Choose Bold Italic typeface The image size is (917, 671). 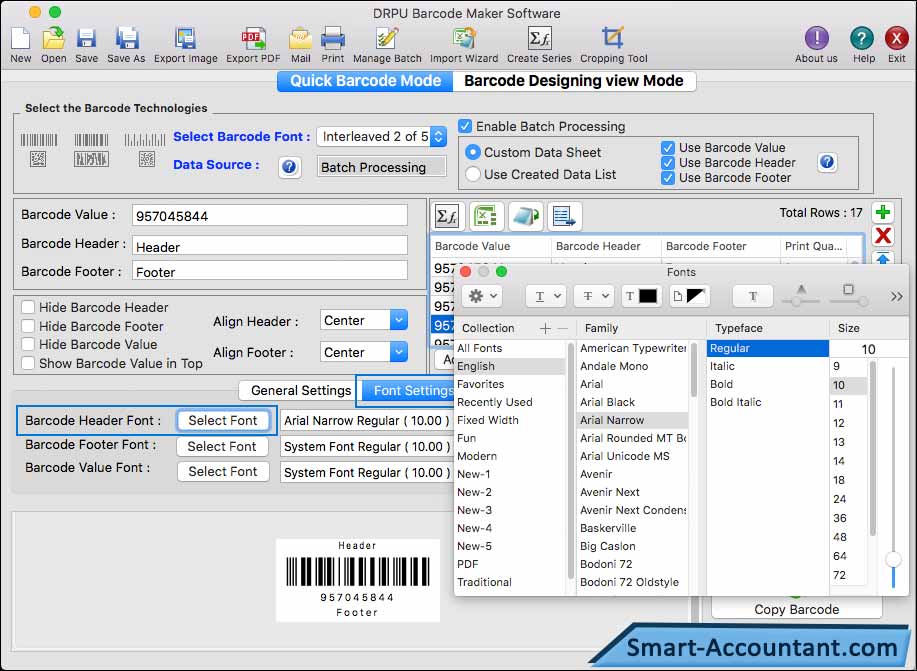(736, 402)
